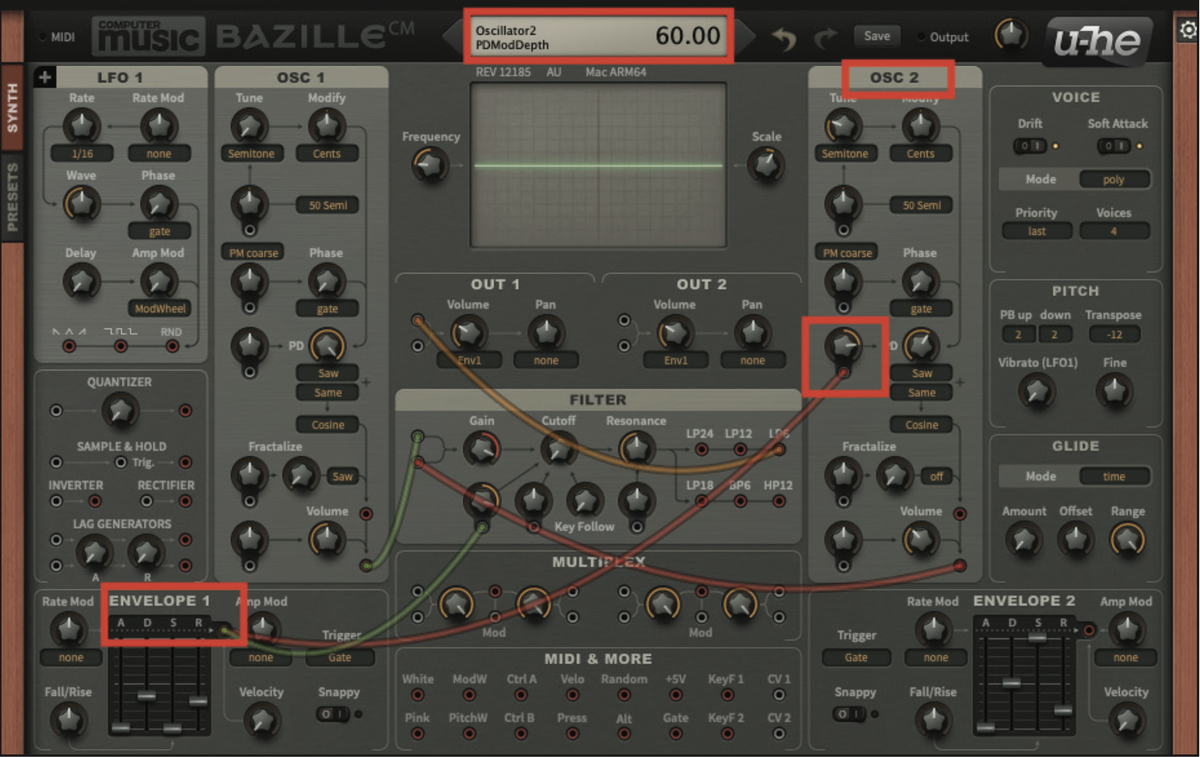Image resolution: width=1200 pixels, height=757 pixels.
Task: Click the Random source jack in MIDI & MORE
Action: (624, 694)
